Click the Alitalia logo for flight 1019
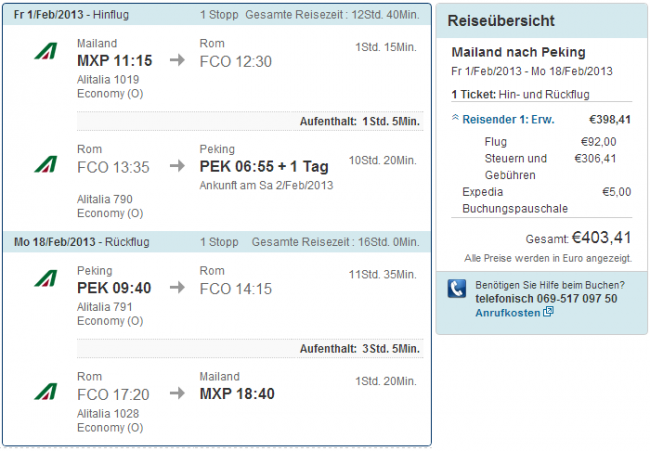Image resolution: width=650 pixels, height=451 pixels. pos(45,53)
